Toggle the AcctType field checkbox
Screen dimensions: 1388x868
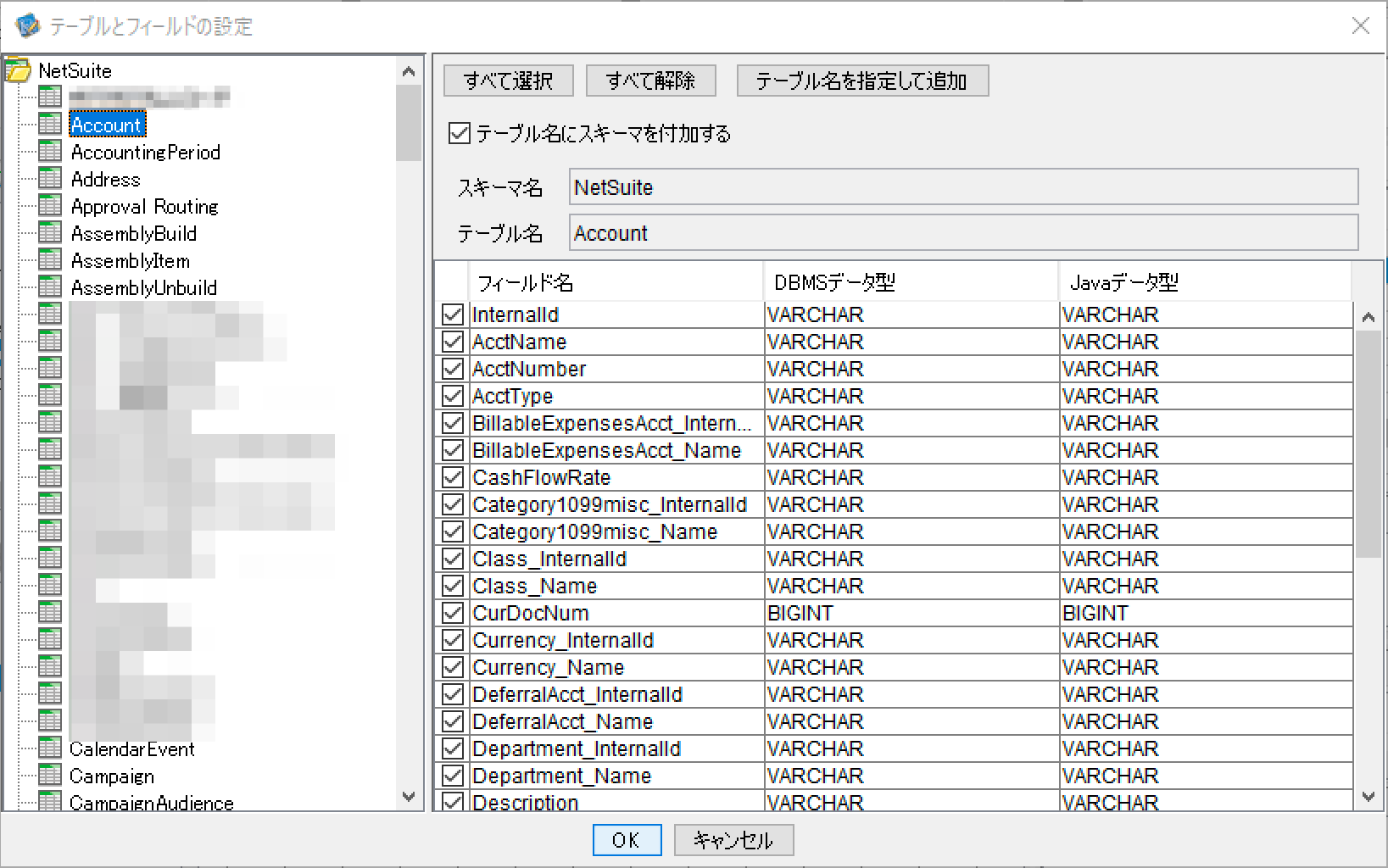[453, 396]
